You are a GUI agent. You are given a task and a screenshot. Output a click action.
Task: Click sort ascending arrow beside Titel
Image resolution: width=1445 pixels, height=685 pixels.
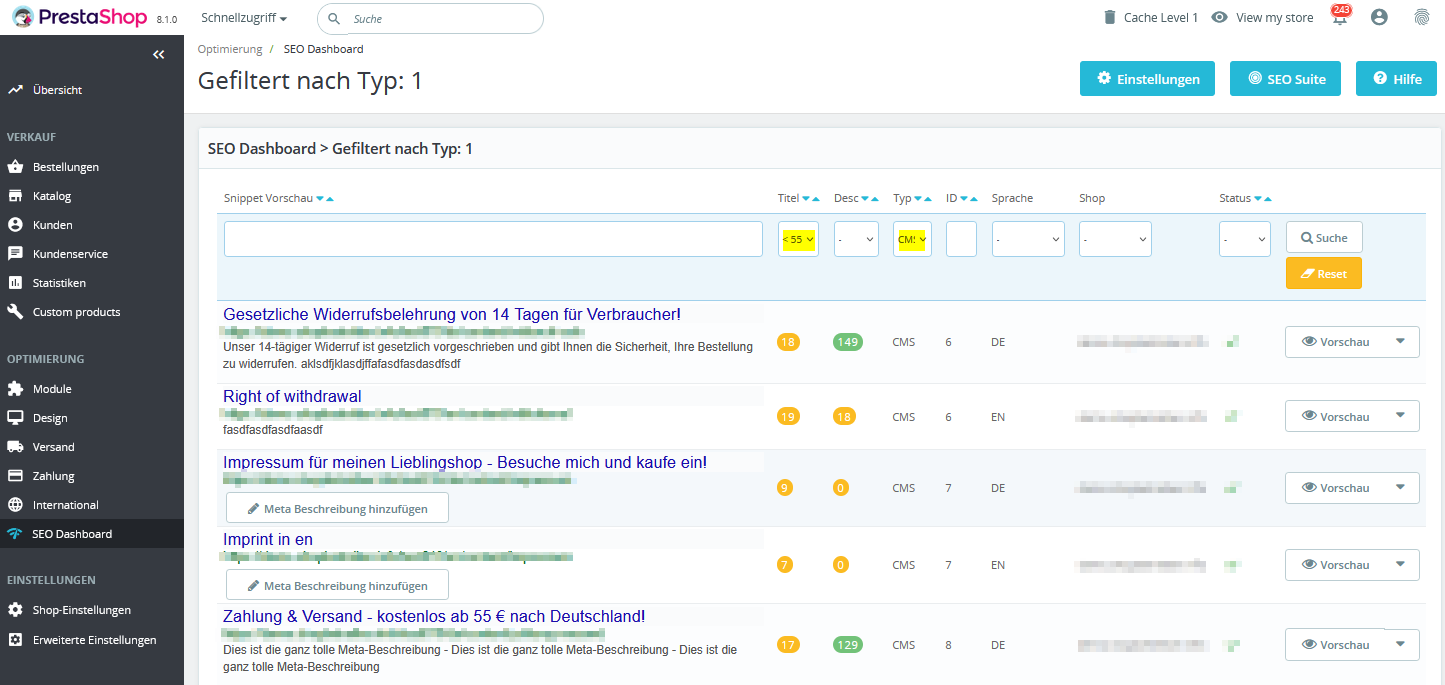[816, 199]
